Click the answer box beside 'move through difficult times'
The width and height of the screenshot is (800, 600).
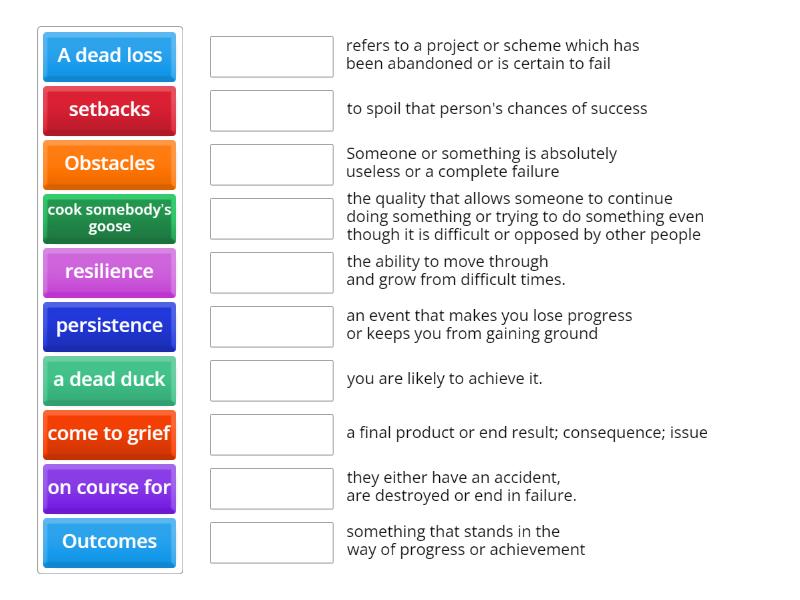pos(271,272)
